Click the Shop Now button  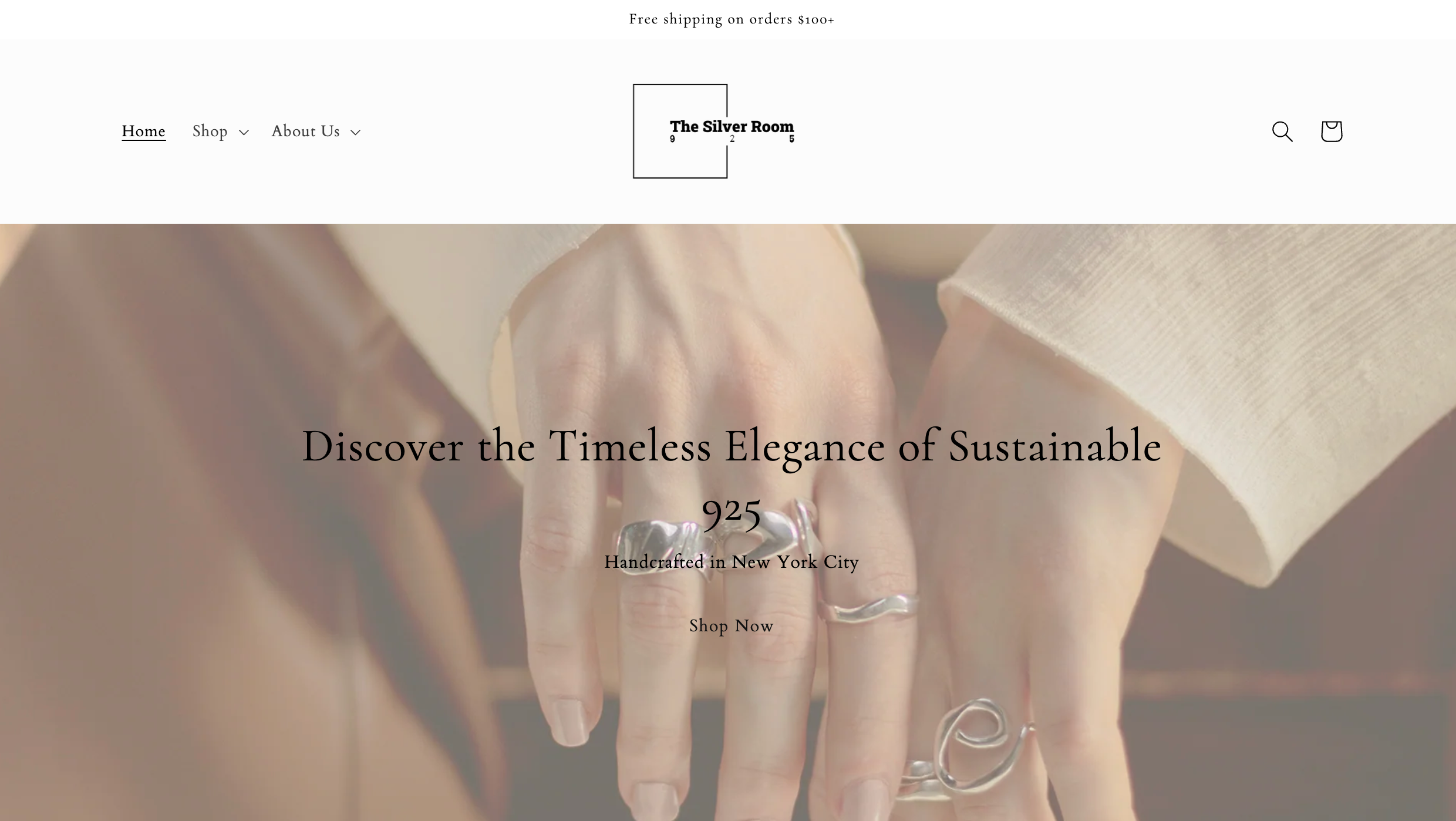coord(732,626)
